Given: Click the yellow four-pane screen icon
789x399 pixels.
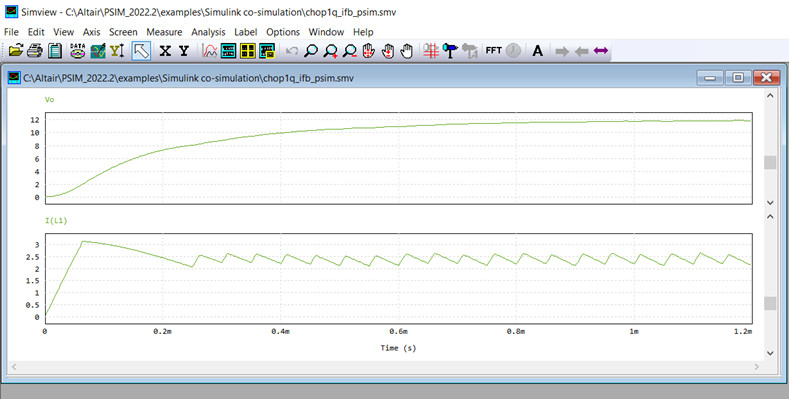Looking at the screenshot, I should click(x=248, y=51).
